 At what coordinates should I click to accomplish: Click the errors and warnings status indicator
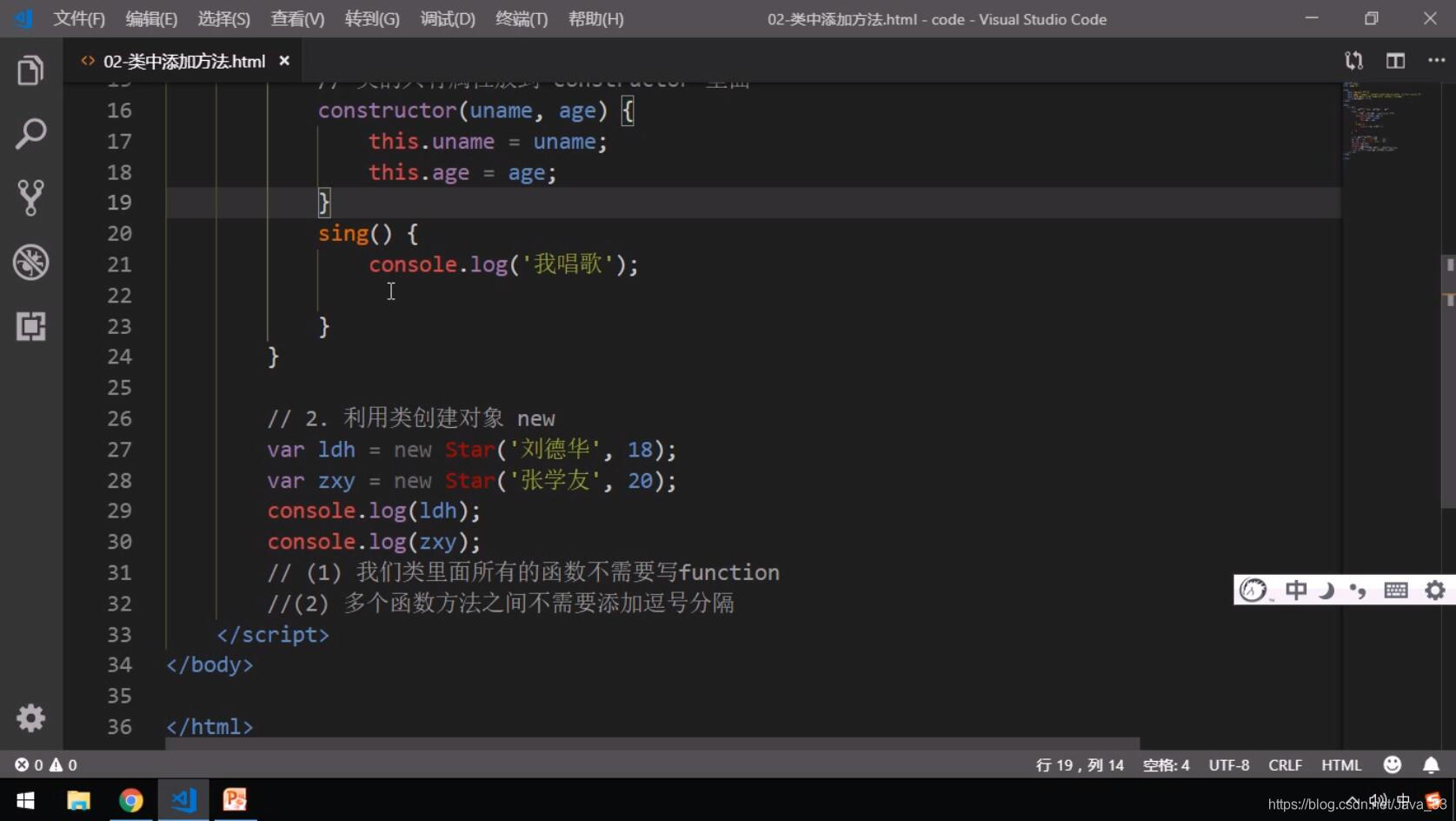46,764
